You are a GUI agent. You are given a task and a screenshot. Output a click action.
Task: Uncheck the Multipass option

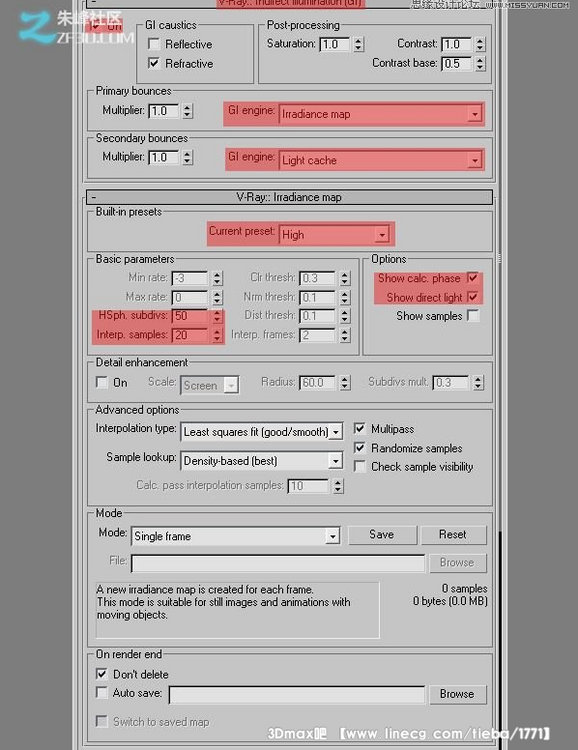[359, 429]
